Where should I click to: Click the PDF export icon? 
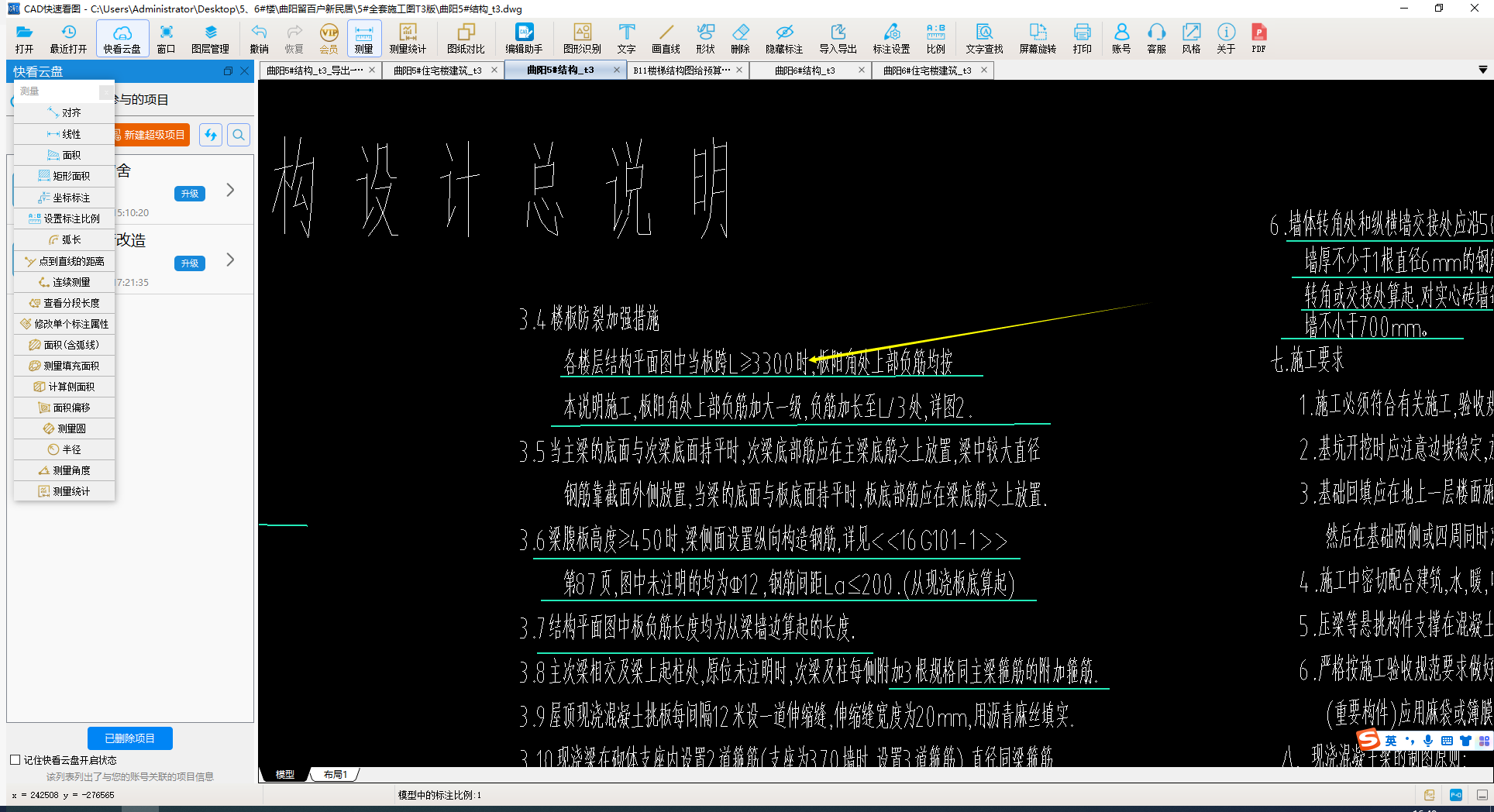coord(1258,38)
